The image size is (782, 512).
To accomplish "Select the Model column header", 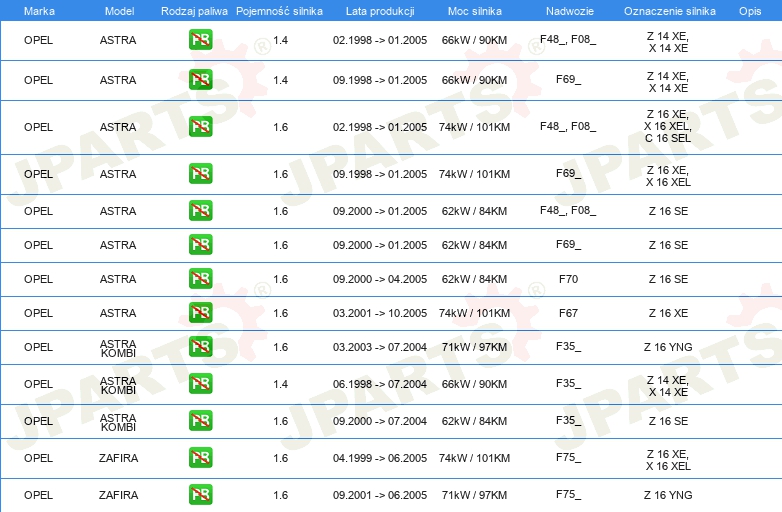I will click(x=119, y=11).
